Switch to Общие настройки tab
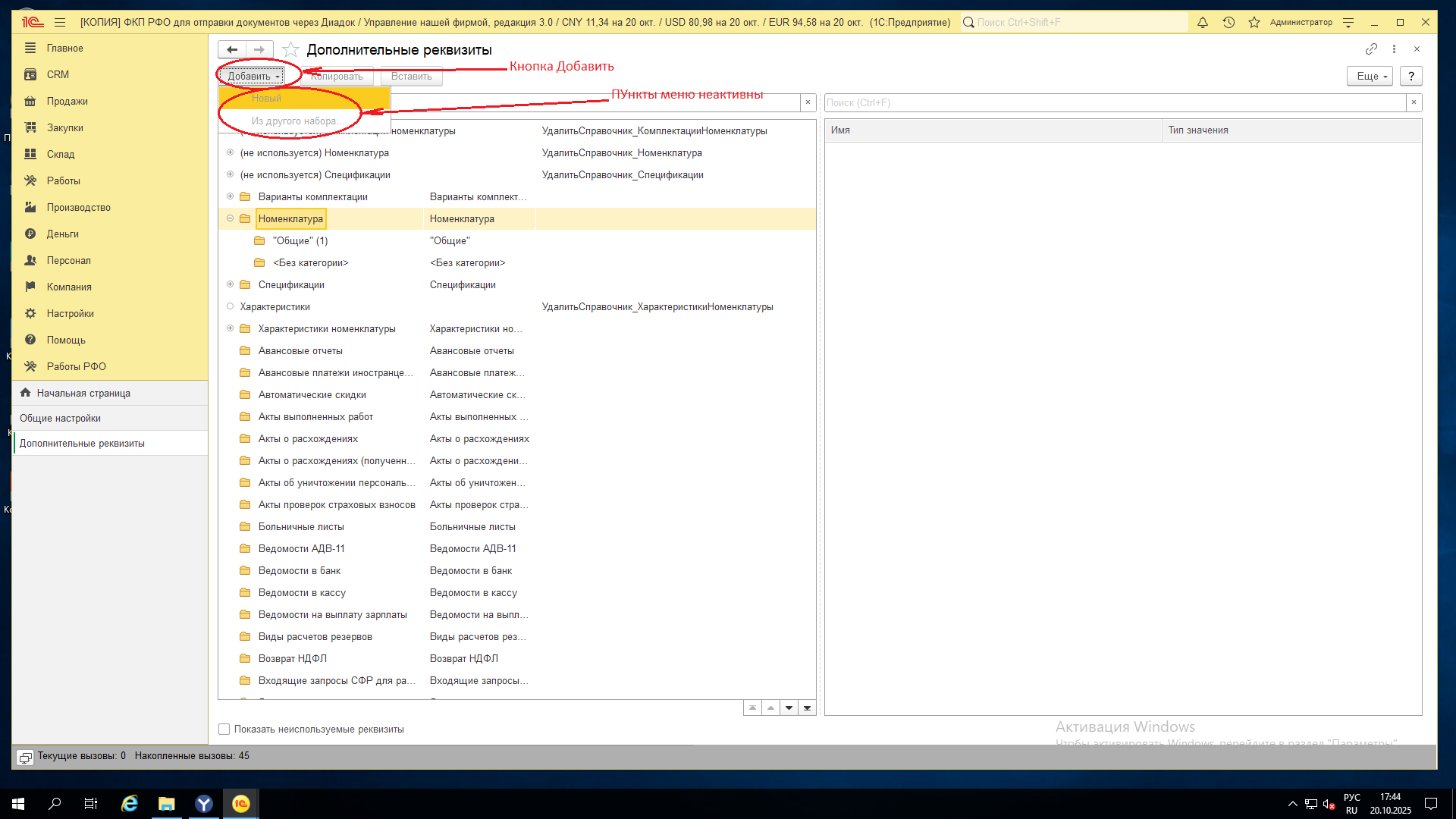The image size is (1456, 819). click(61, 419)
